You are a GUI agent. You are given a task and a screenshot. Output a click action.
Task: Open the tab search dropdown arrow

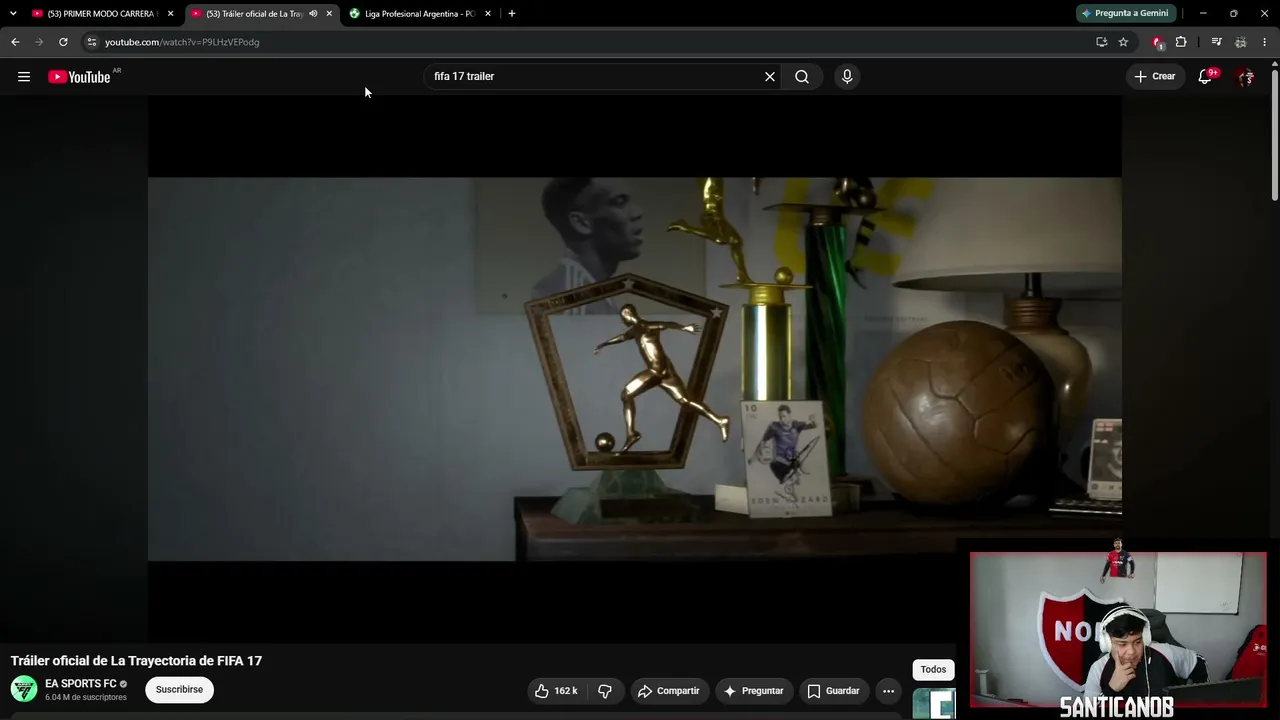click(x=13, y=13)
